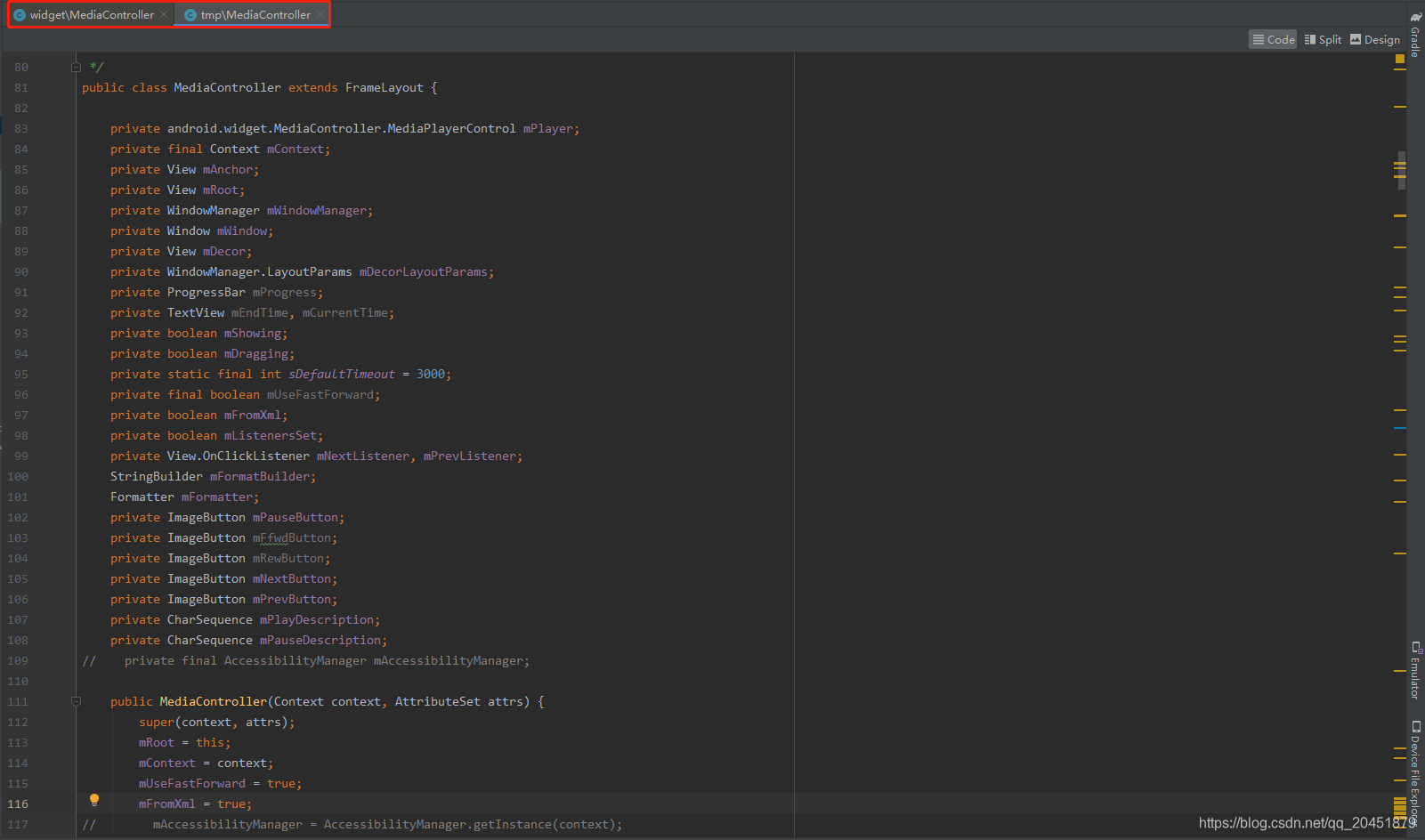Click 'mPrevListener' on line 99
The height and width of the screenshot is (840, 1425).
(469, 456)
